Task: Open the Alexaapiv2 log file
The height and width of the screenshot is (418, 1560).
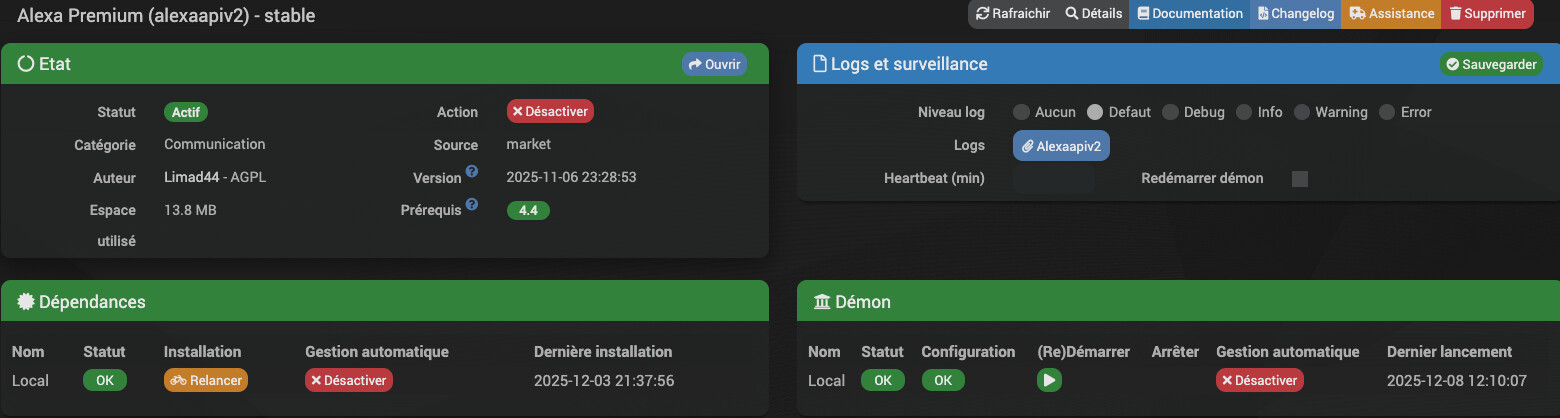Action: [1061, 146]
